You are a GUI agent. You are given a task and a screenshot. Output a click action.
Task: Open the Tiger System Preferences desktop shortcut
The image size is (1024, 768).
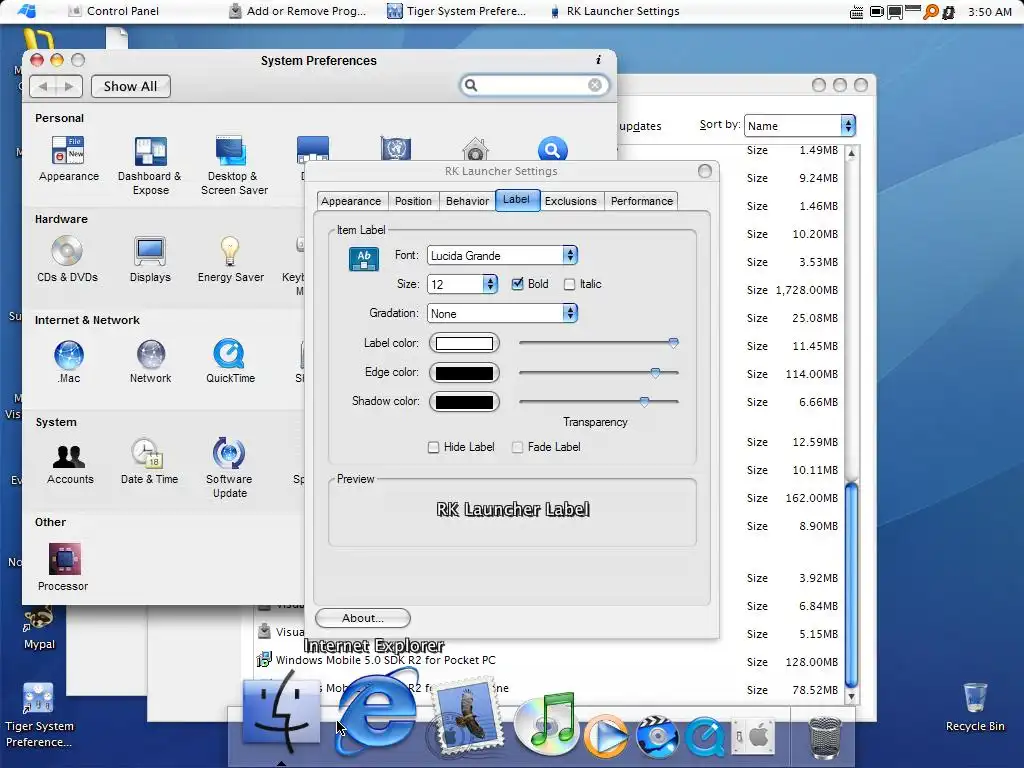tap(39, 716)
